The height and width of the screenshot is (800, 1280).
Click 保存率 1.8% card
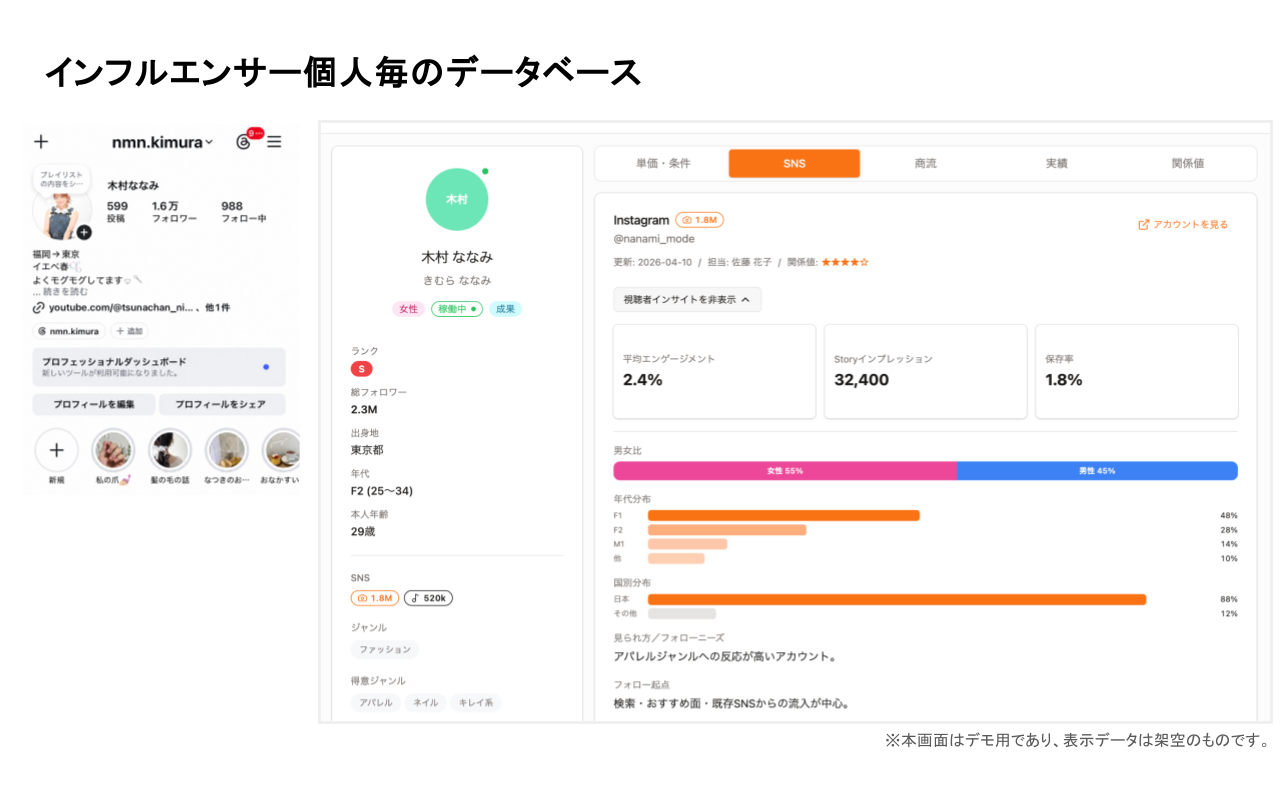pyautogui.click(x=1136, y=371)
